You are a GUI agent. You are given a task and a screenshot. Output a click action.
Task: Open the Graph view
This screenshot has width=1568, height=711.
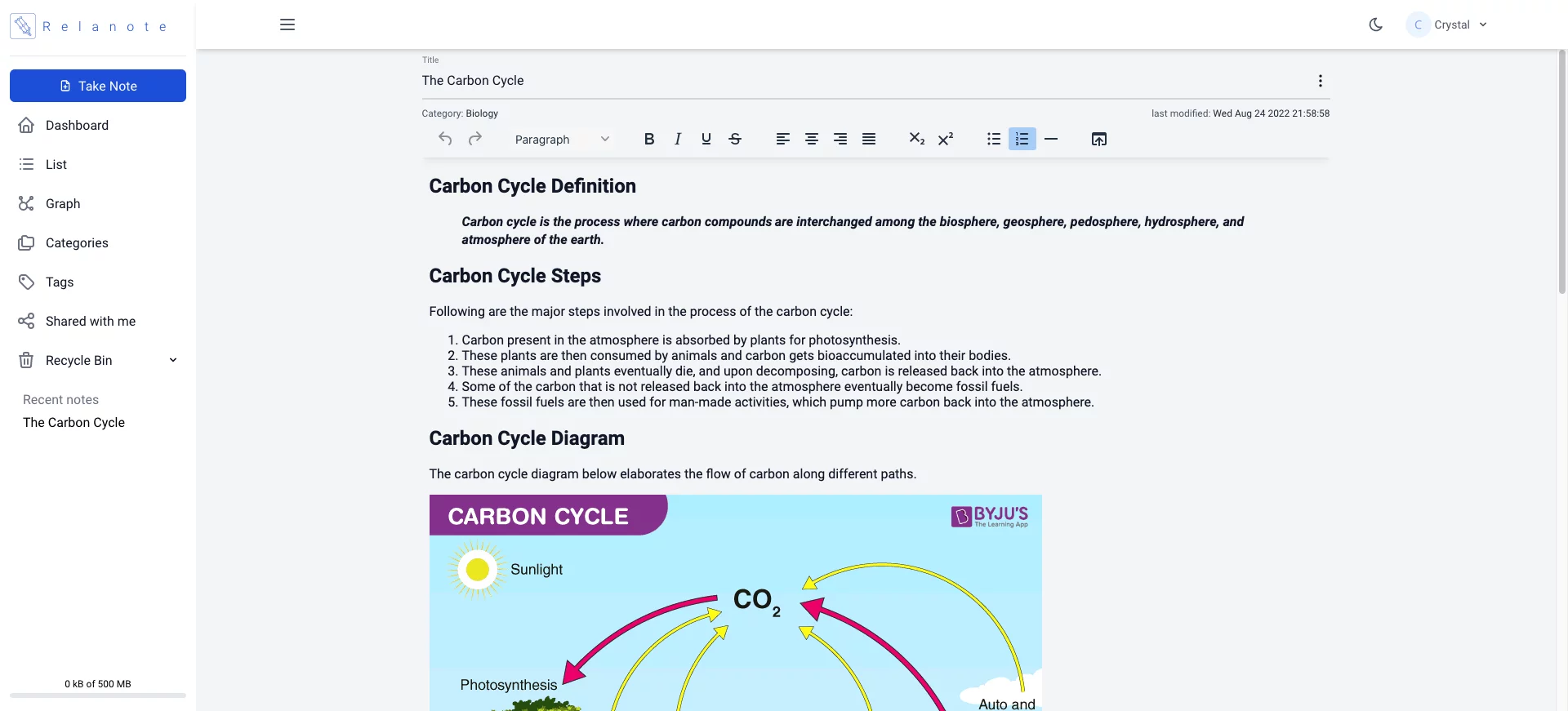98,203
